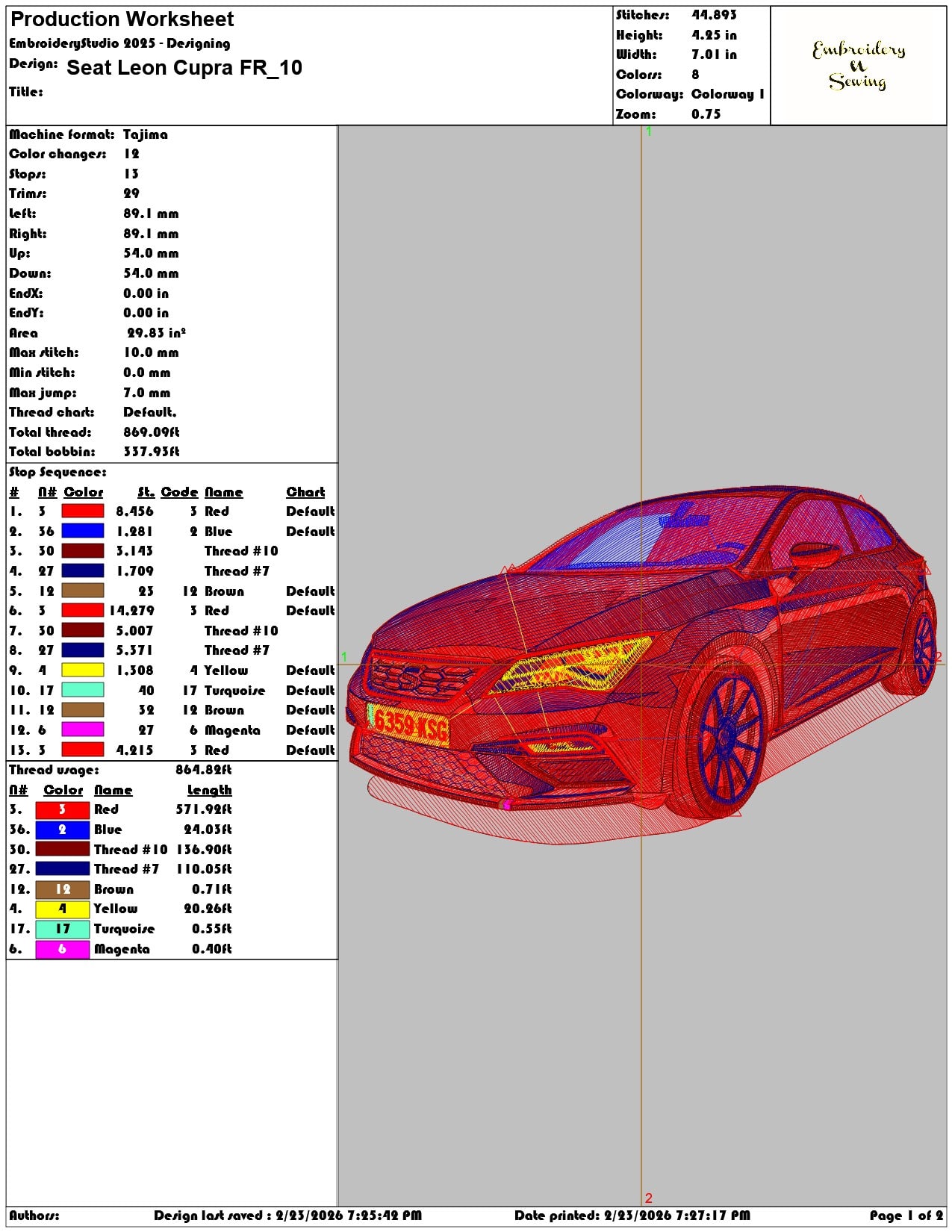
Task: Select the Height value "4.25 in"
Action: (x=714, y=35)
